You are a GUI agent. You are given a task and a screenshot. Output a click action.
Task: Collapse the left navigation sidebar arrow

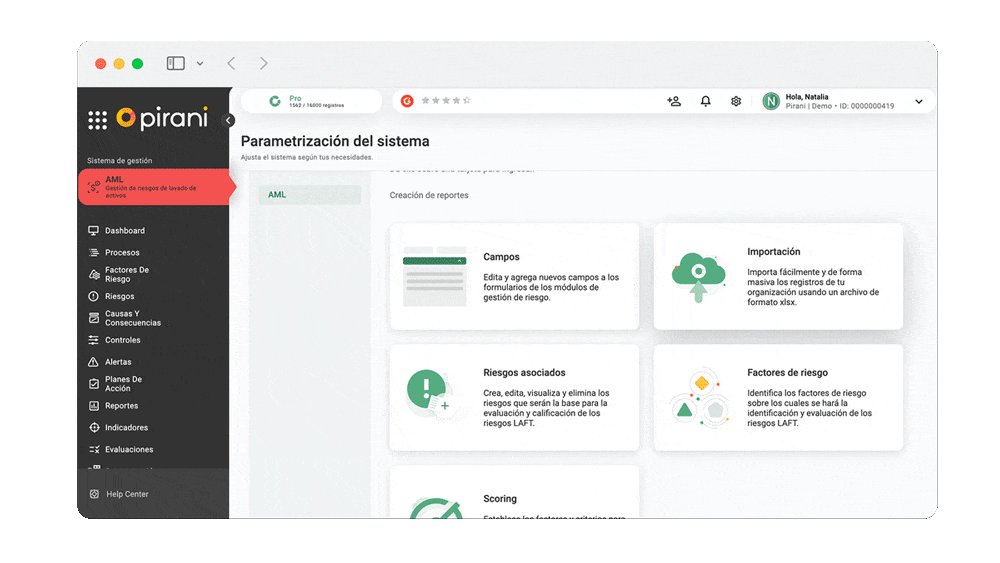coord(228,120)
